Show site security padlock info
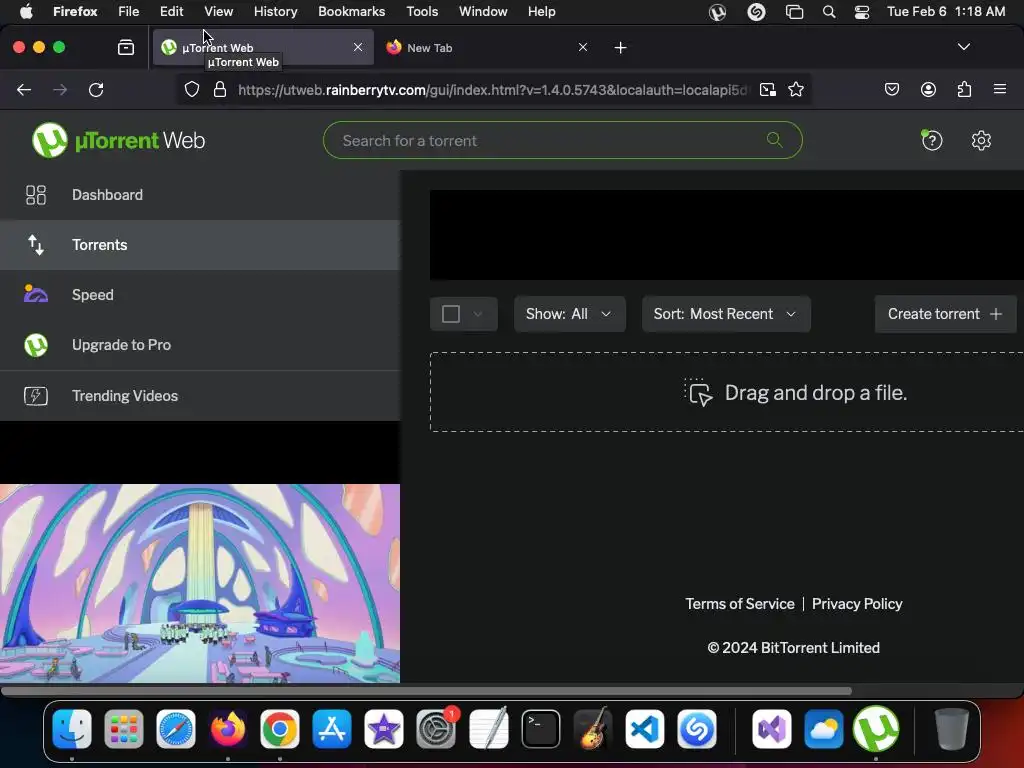1024x768 pixels. point(220,89)
